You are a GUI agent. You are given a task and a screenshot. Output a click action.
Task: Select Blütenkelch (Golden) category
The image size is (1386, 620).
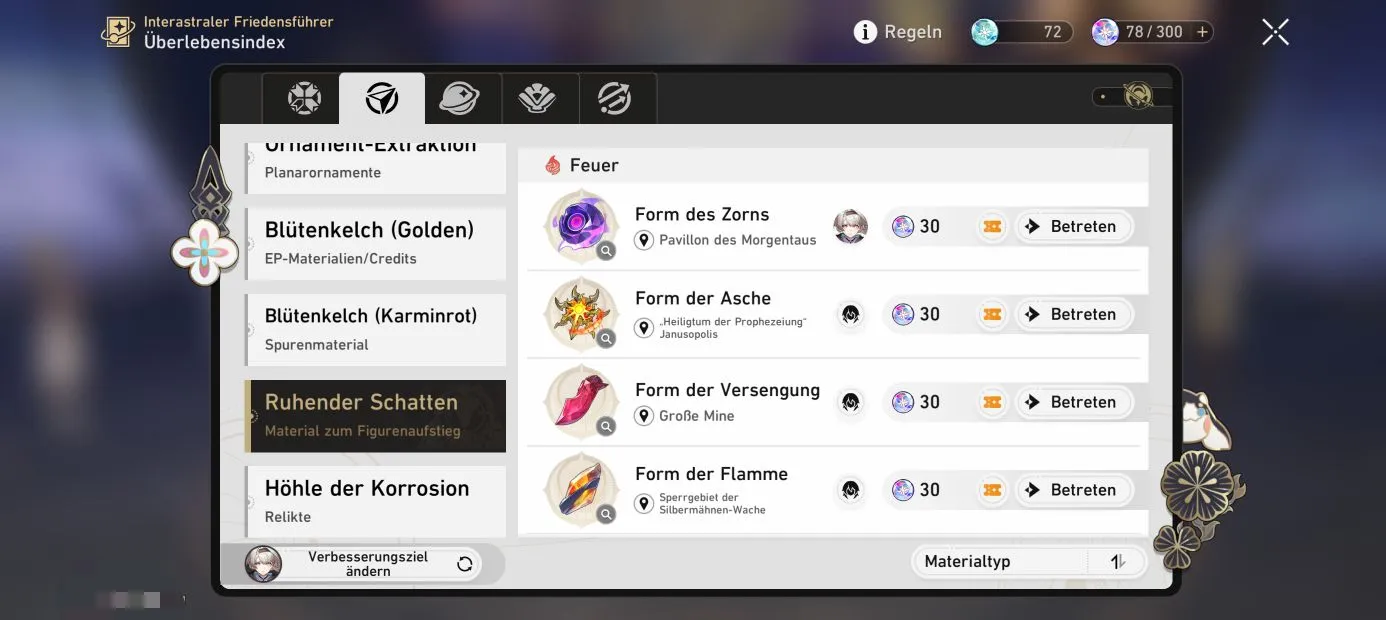pyautogui.click(x=376, y=243)
